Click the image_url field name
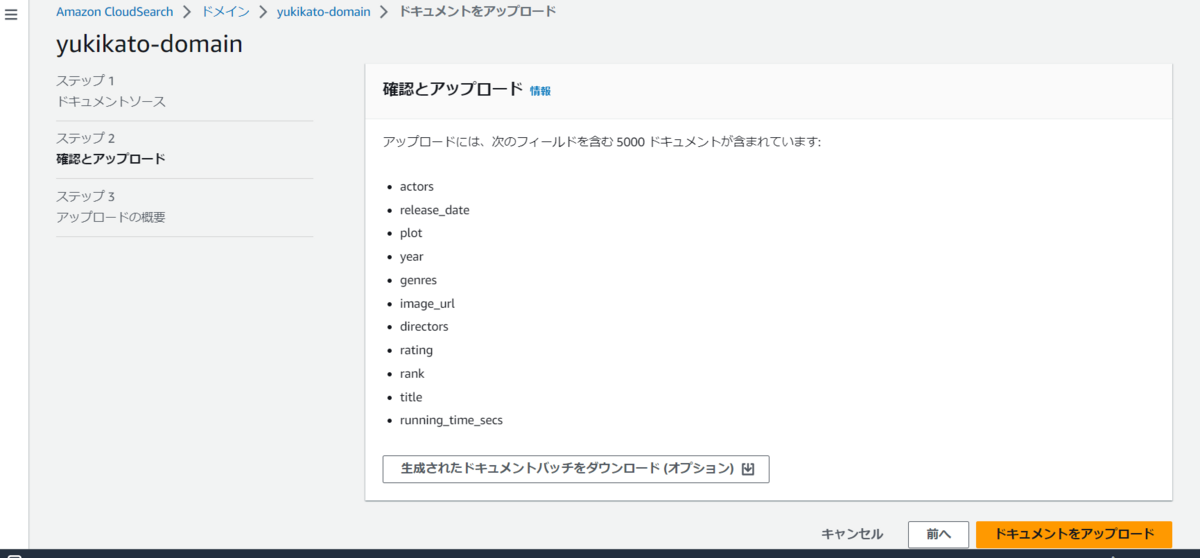Screen dimensions: 1200x558 click(427, 304)
